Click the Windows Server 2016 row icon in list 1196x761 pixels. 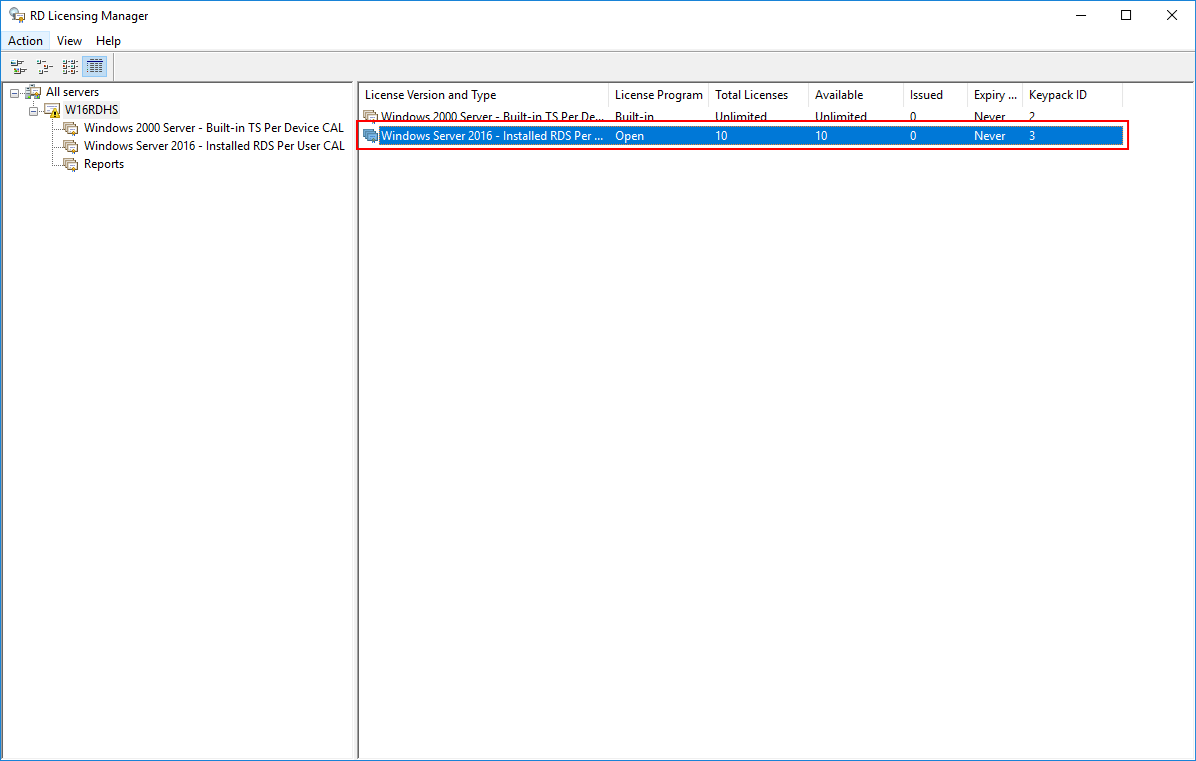coord(371,136)
